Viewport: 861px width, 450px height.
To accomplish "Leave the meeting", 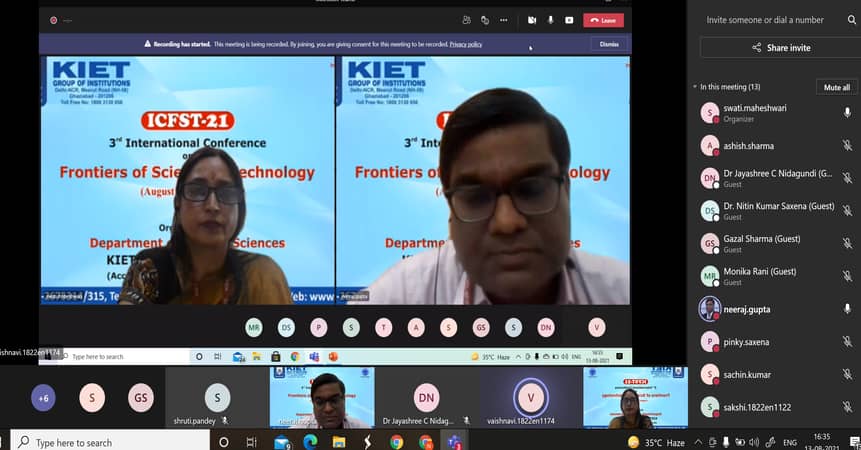I will 603,20.
